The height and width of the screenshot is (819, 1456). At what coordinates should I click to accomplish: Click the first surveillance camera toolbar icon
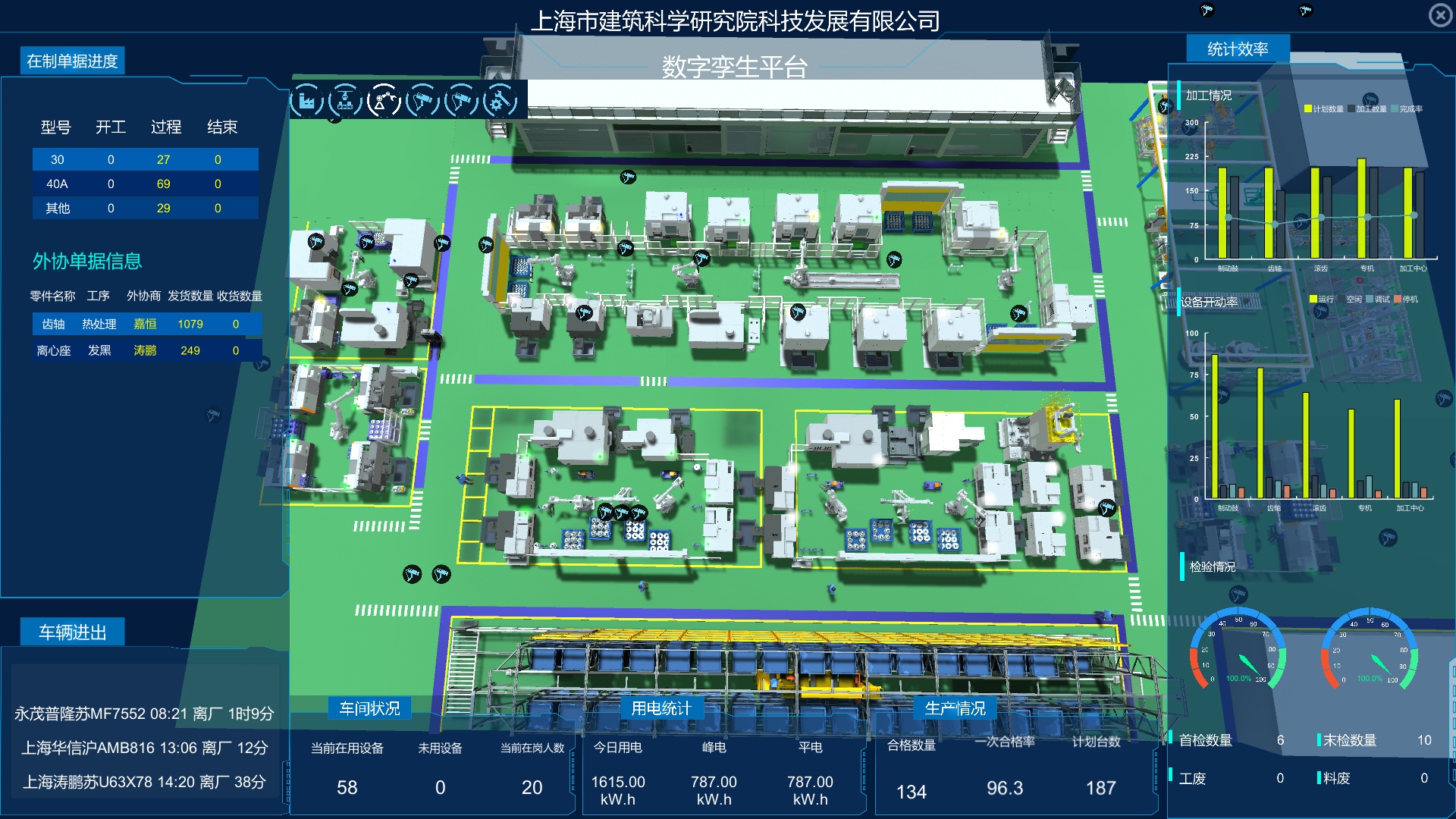pyautogui.click(x=422, y=101)
